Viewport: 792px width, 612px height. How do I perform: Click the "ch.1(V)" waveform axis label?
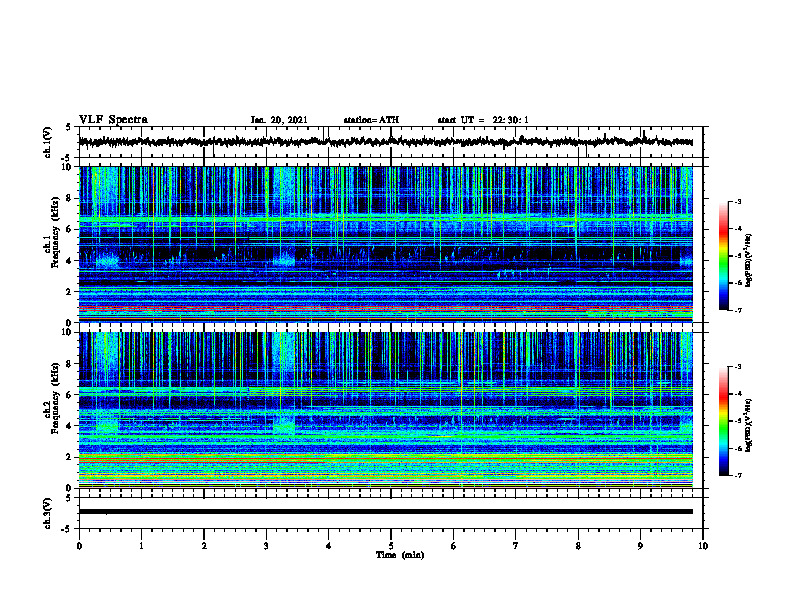point(48,142)
